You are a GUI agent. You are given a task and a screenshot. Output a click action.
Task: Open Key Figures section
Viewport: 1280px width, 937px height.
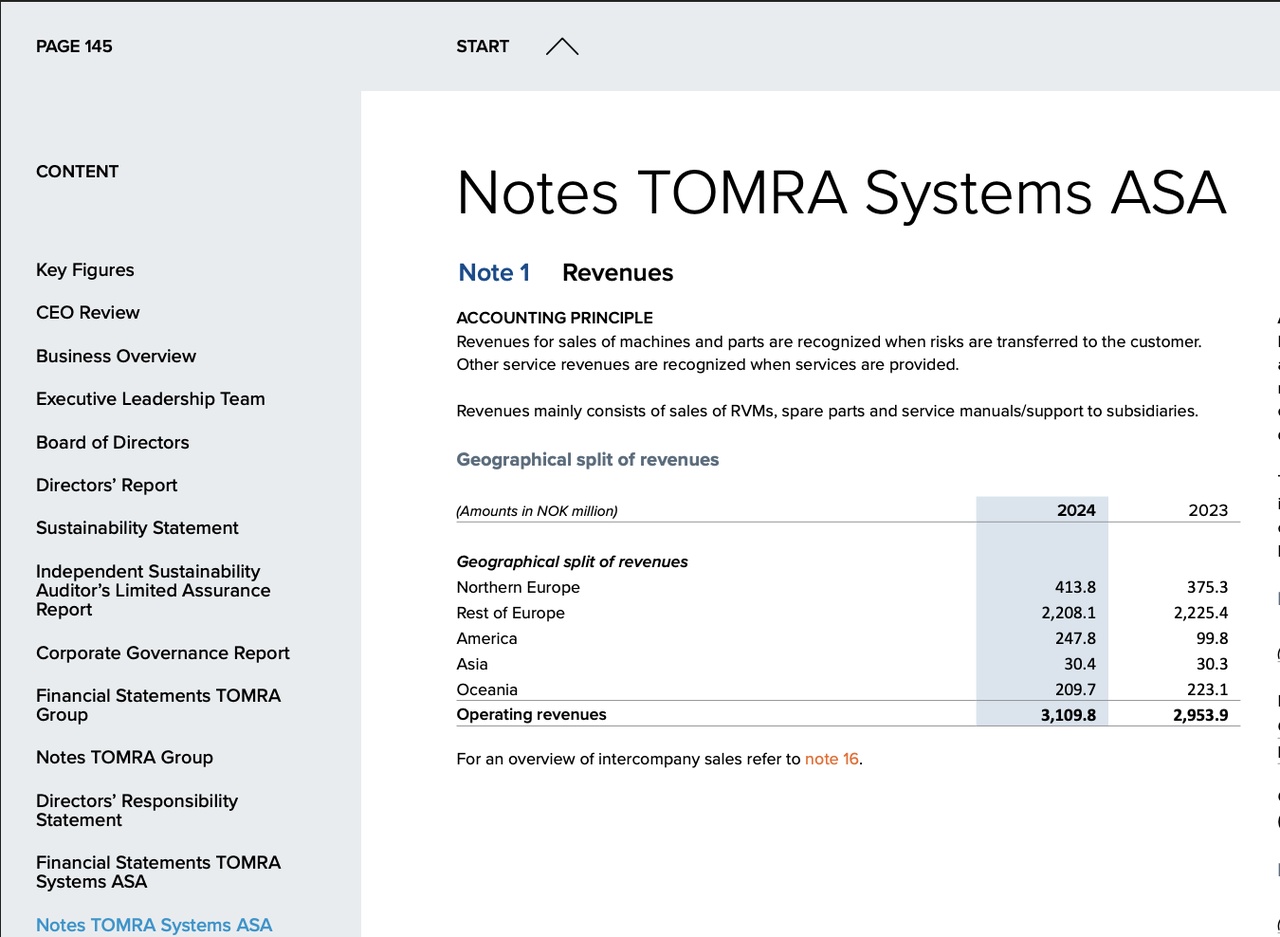(85, 270)
